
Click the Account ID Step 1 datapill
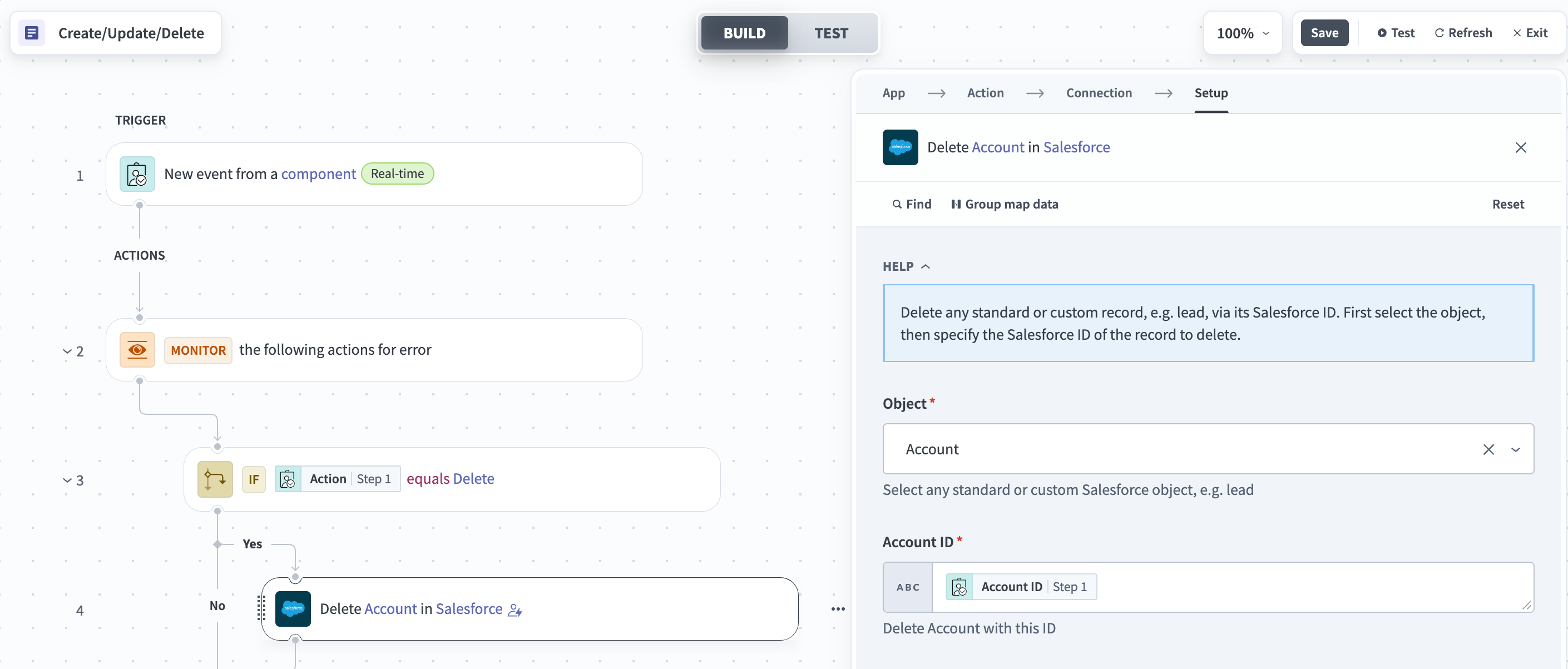click(x=1021, y=587)
